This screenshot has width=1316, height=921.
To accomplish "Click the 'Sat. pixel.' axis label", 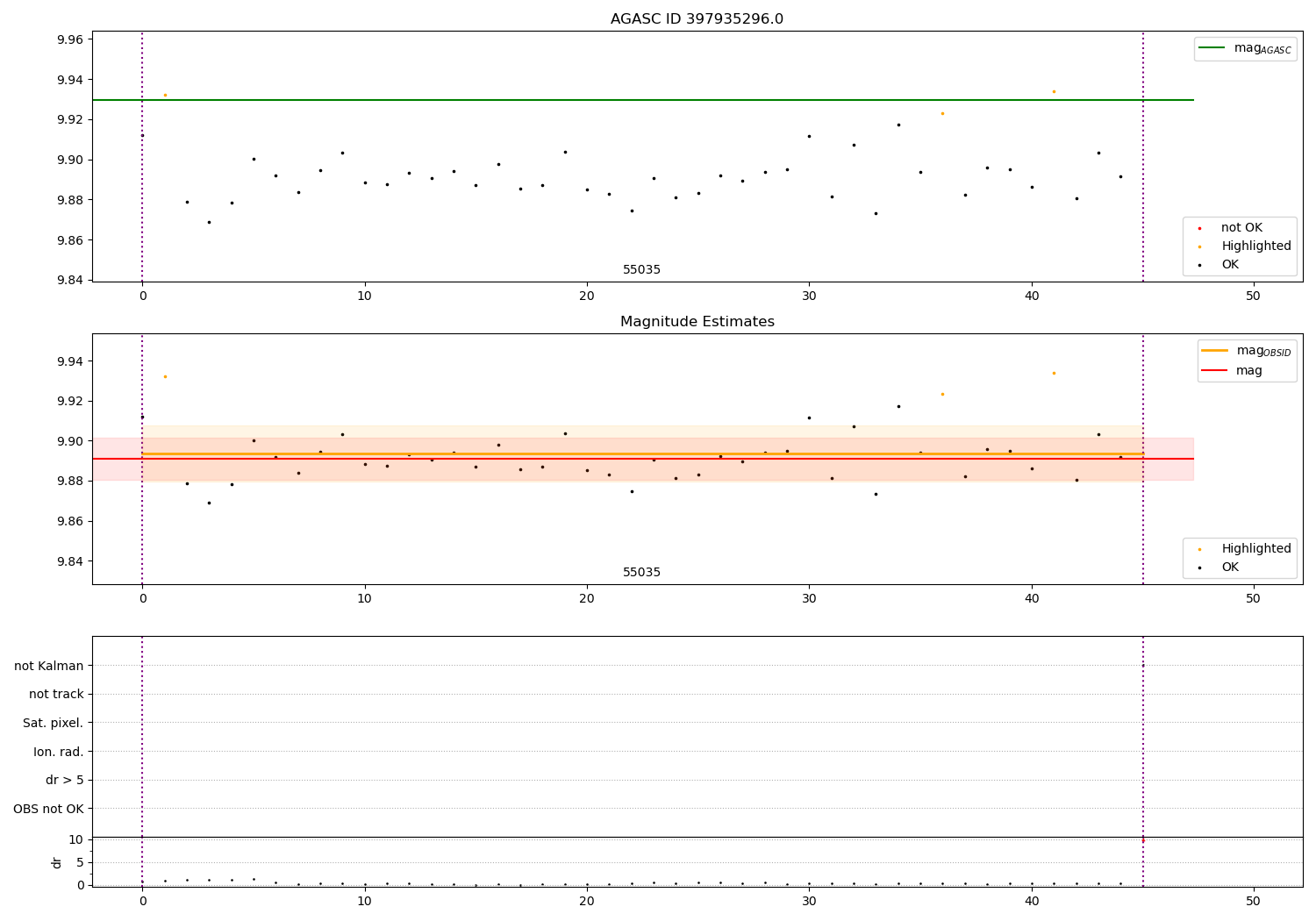I will pyautogui.click(x=54, y=724).
